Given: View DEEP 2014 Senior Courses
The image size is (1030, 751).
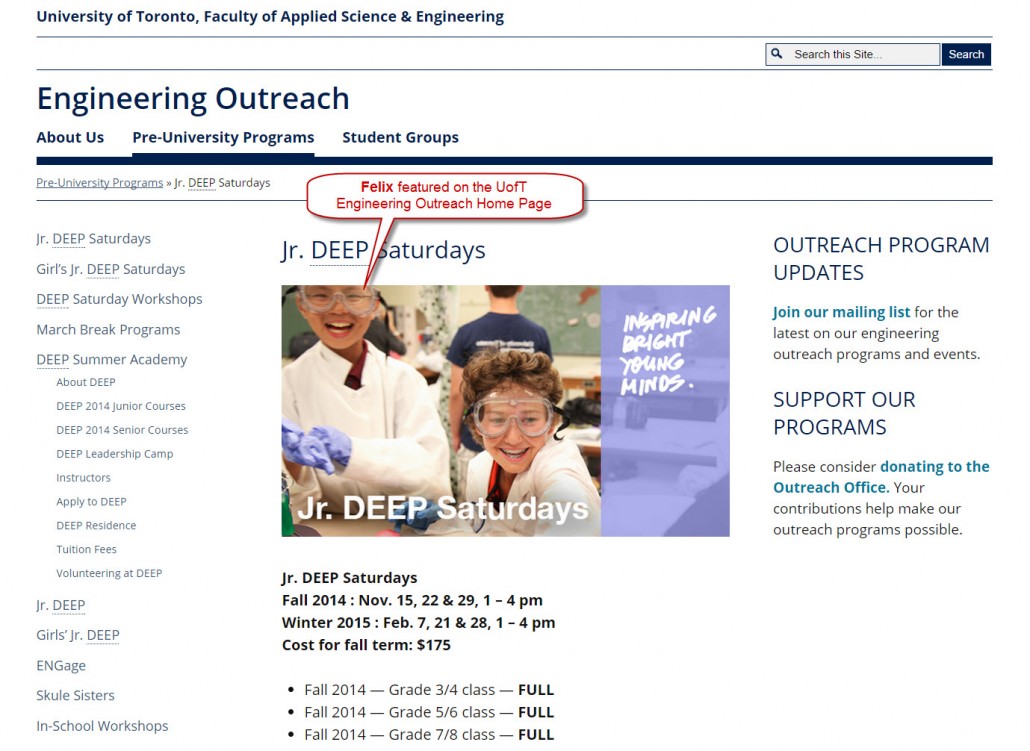Looking at the screenshot, I should coord(122,430).
